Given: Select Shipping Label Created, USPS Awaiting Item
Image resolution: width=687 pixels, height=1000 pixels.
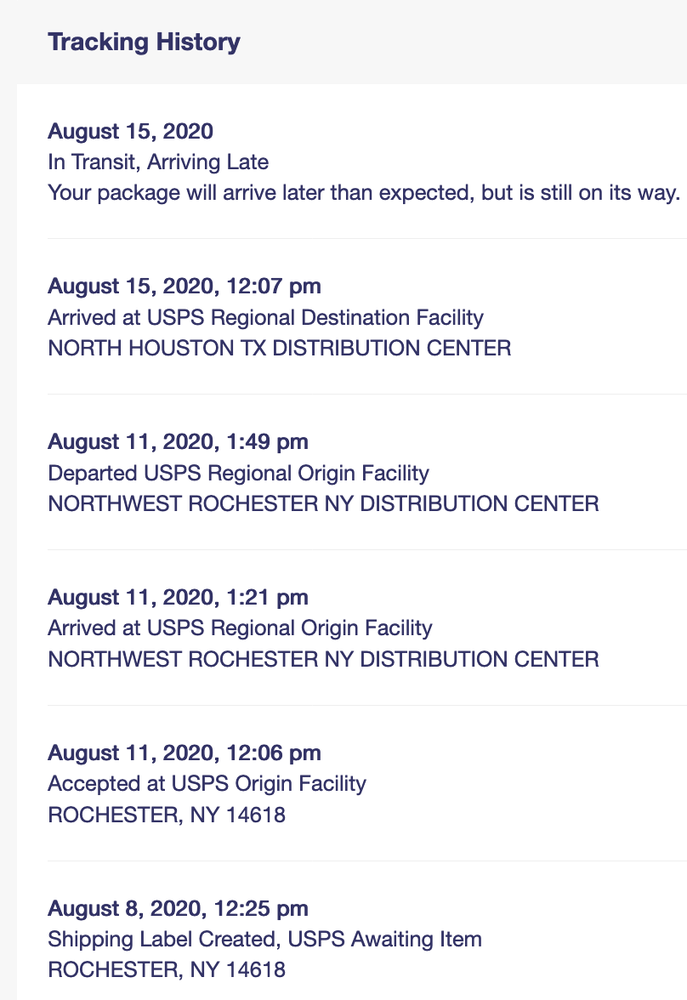Looking at the screenshot, I should 265,939.
